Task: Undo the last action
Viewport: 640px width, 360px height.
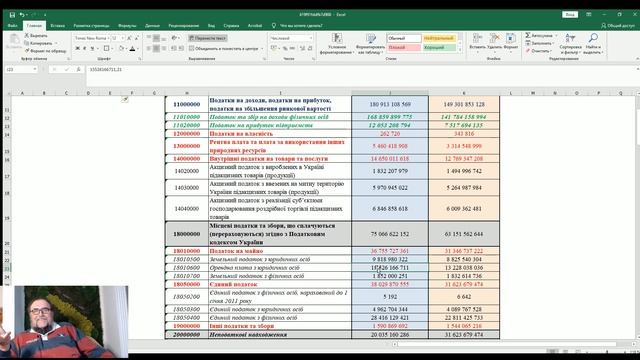Action: [22, 15]
